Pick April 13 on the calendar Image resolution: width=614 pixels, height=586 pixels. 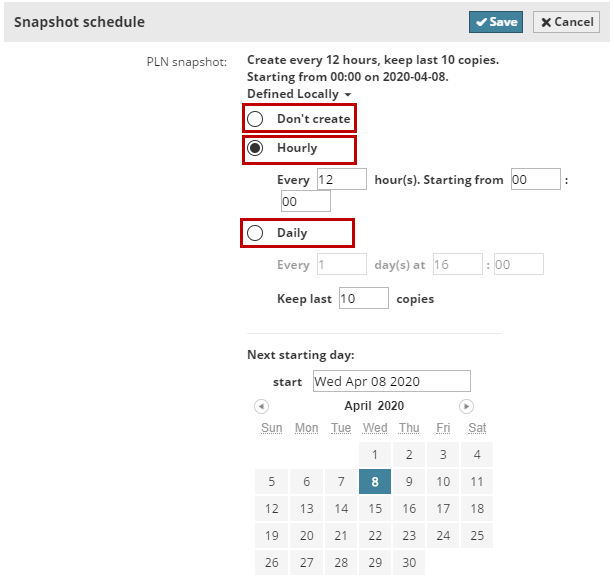tap(306, 508)
